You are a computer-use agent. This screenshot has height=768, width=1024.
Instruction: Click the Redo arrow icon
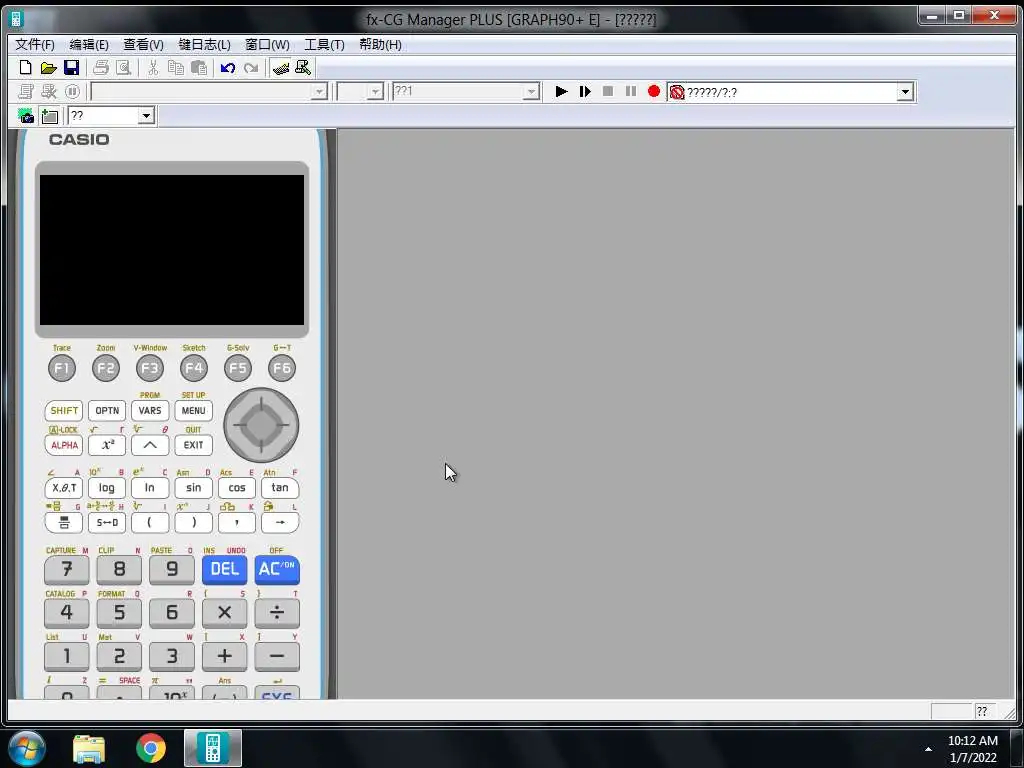pos(251,68)
